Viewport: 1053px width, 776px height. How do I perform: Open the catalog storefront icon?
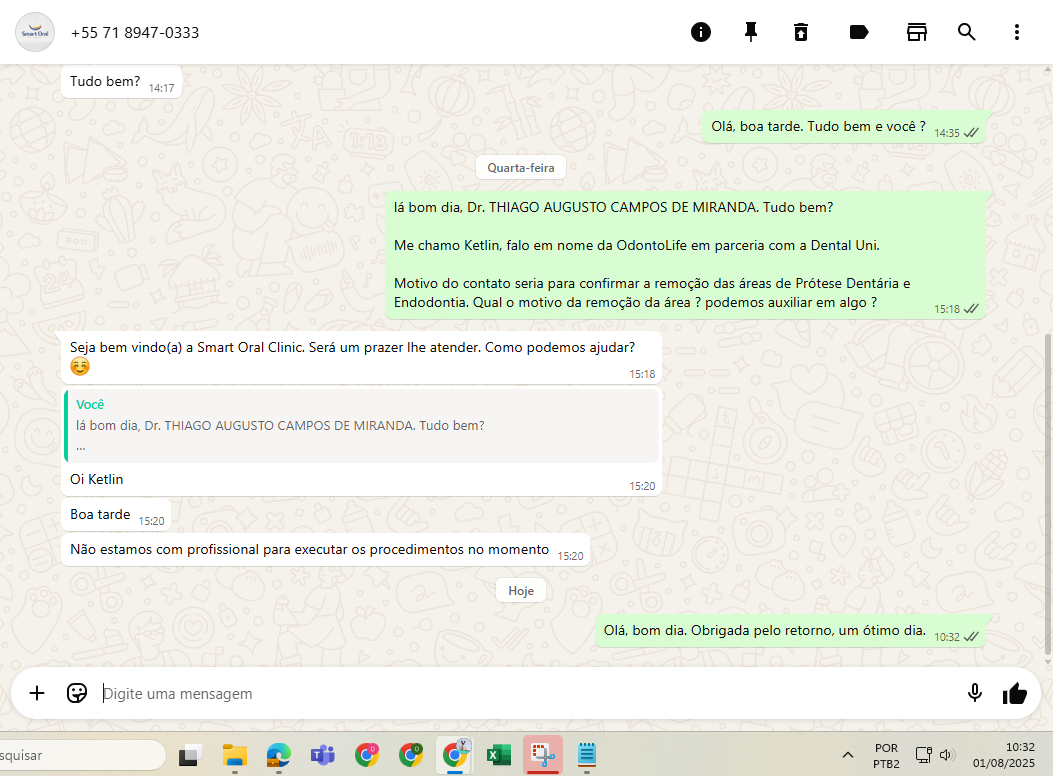(x=917, y=32)
